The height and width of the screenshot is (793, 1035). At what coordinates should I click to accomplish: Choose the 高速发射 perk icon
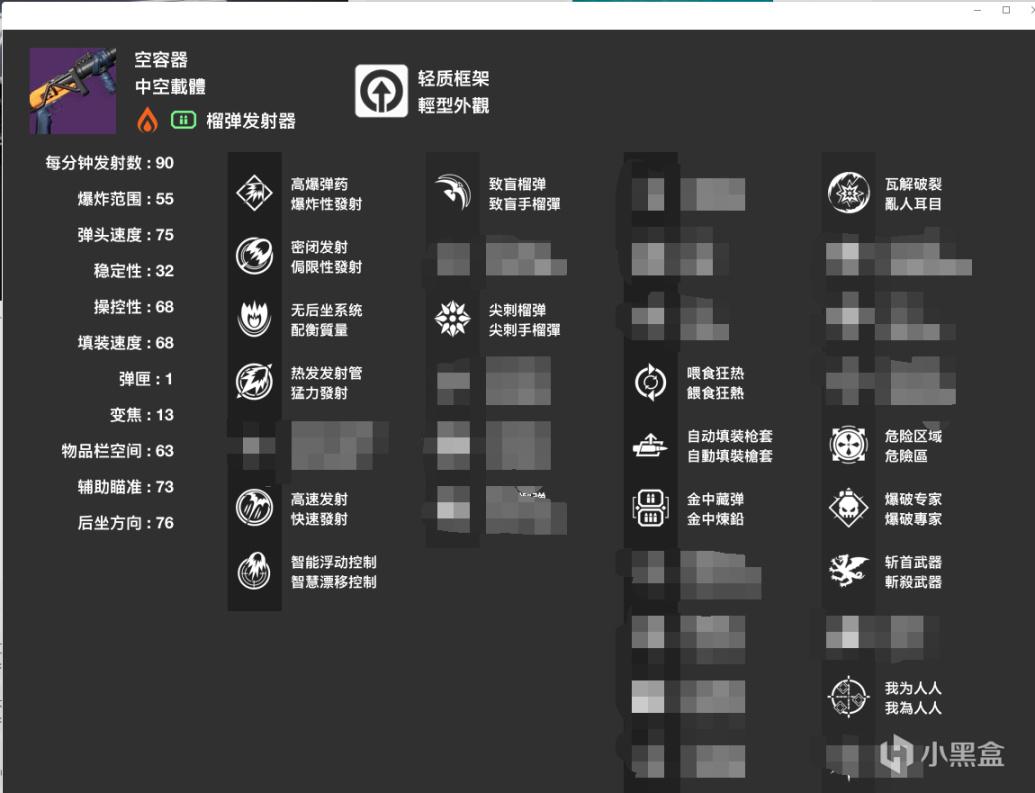(x=254, y=508)
